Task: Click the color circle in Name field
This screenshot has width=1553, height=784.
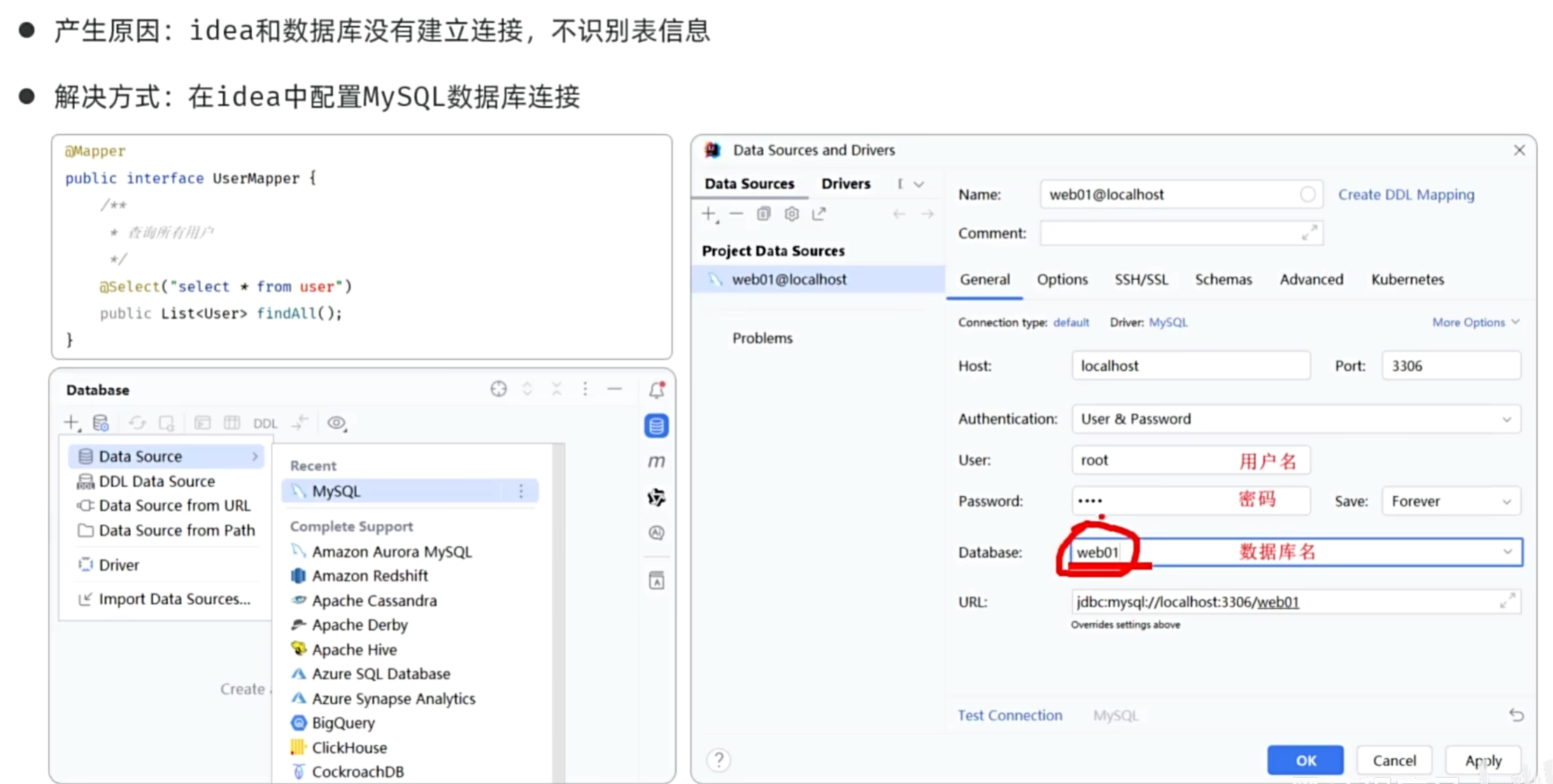Action: tap(1307, 194)
